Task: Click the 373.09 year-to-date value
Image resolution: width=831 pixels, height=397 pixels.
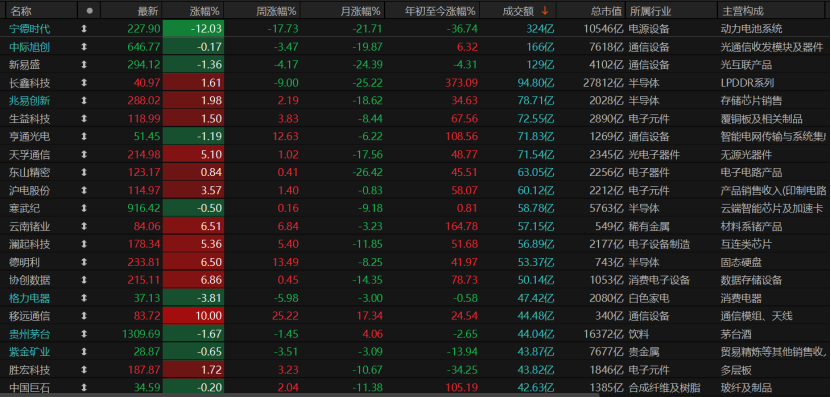Action: [x=461, y=83]
